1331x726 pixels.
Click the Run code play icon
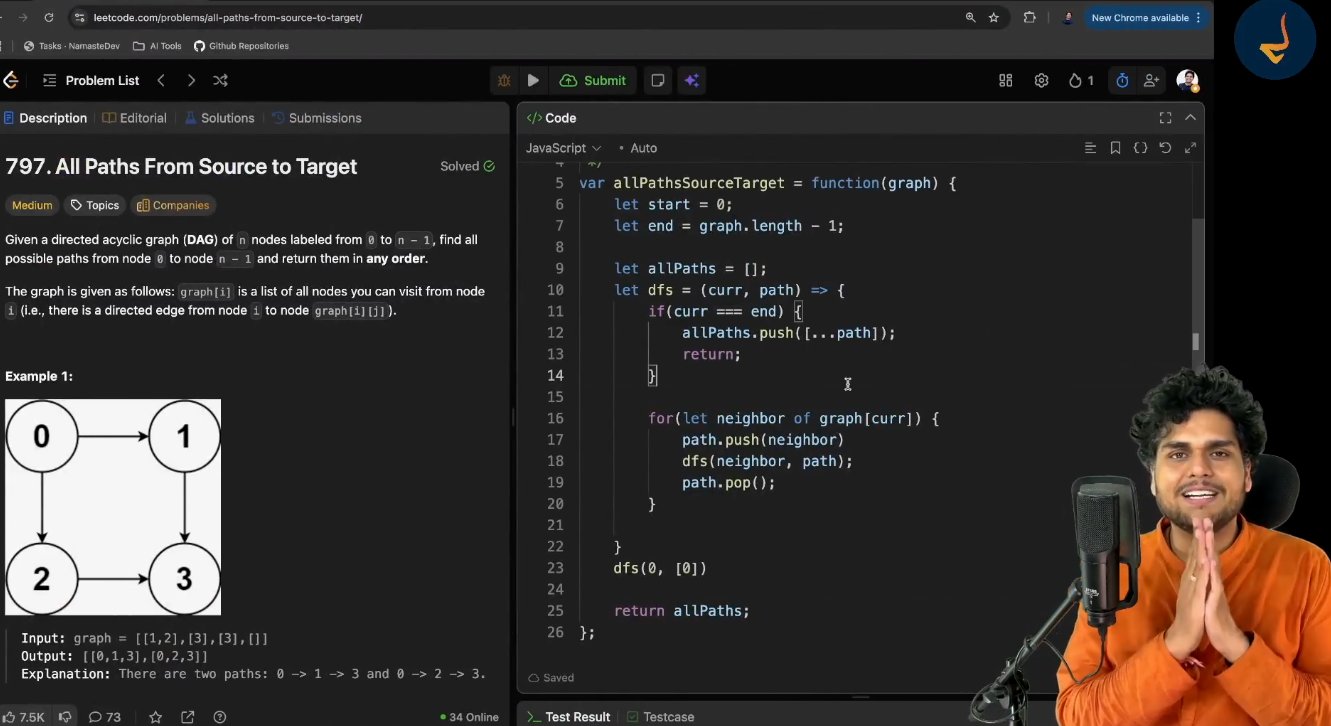point(533,81)
